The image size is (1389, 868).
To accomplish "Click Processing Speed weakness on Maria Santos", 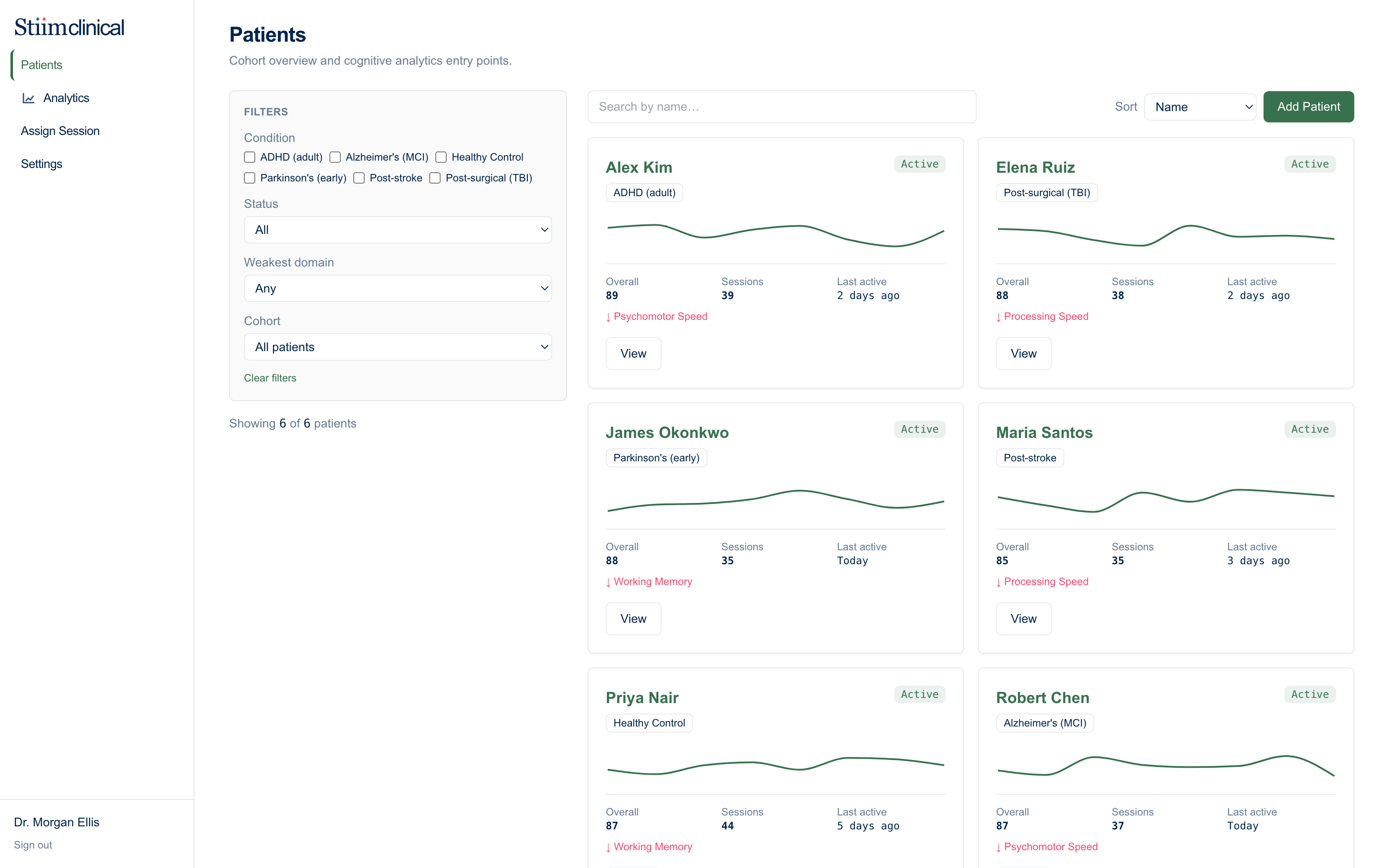I will (1042, 582).
